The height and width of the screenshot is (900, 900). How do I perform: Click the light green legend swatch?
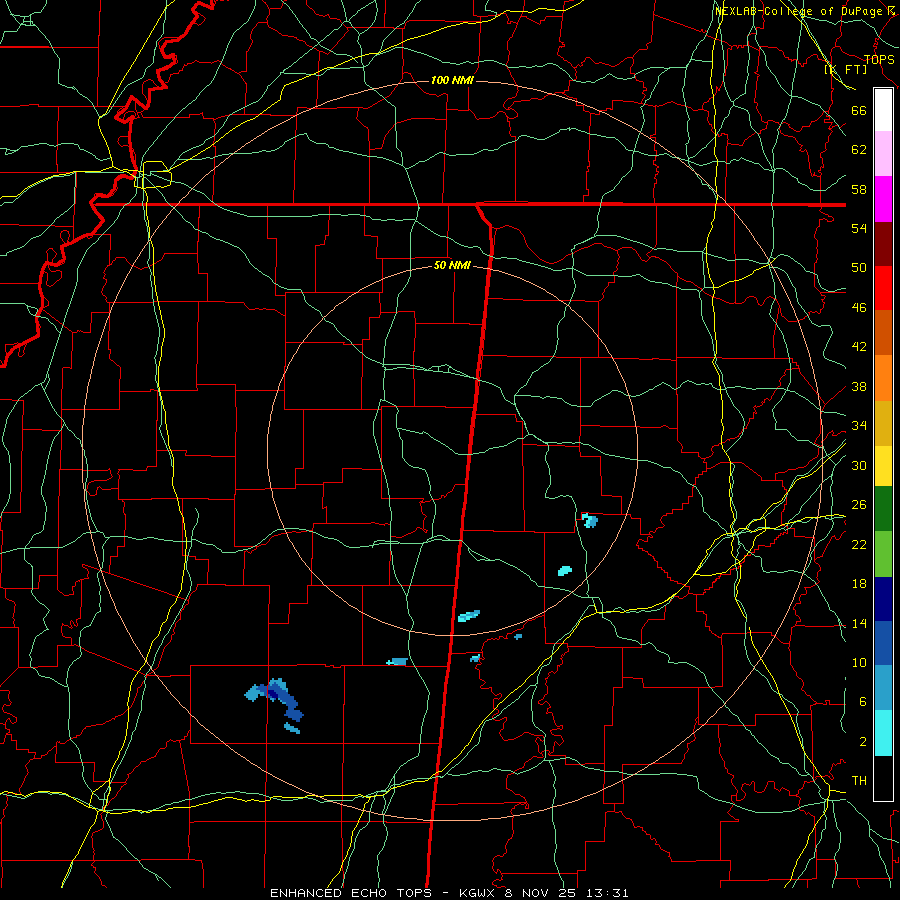(883, 554)
